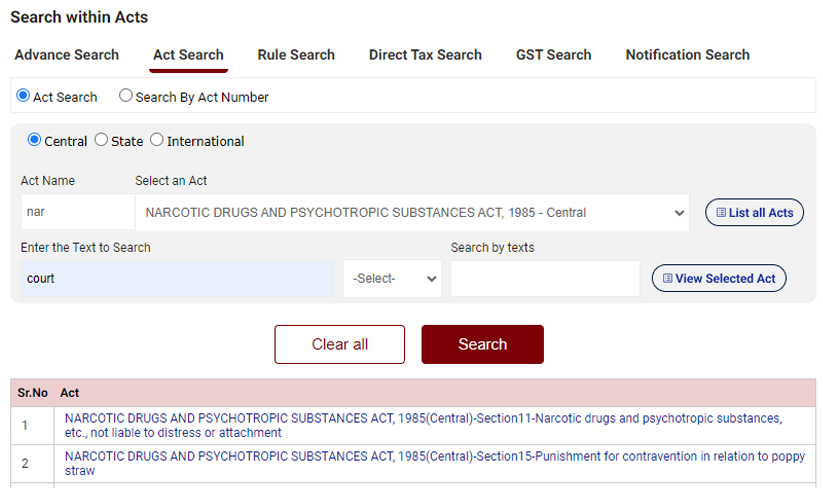Image resolution: width=823 pixels, height=488 pixels.
Task: Open the -Select- condition dropdown
Action: point(392,279)
